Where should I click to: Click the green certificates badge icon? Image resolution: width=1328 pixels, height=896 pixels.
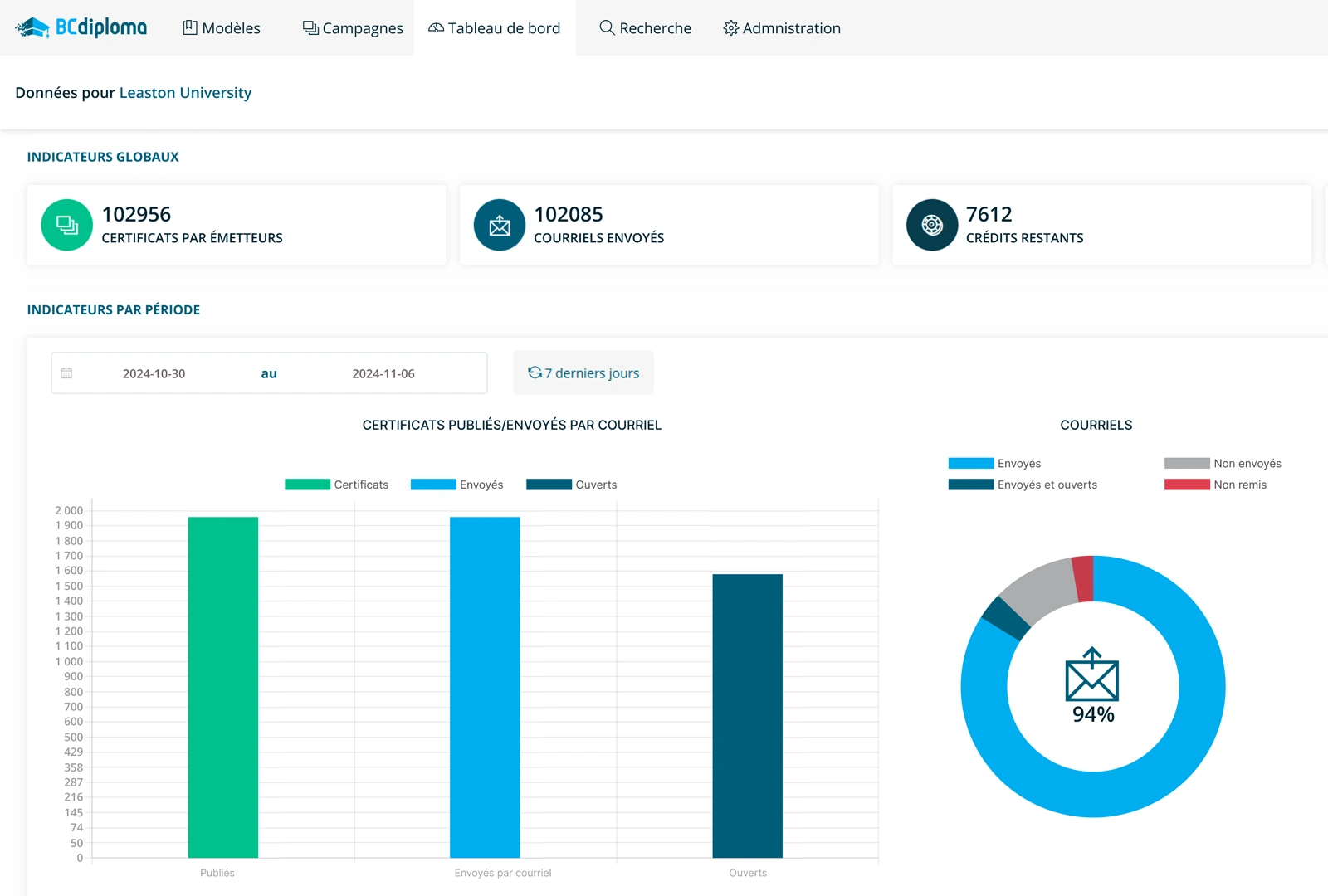click(x=66, y=225)
